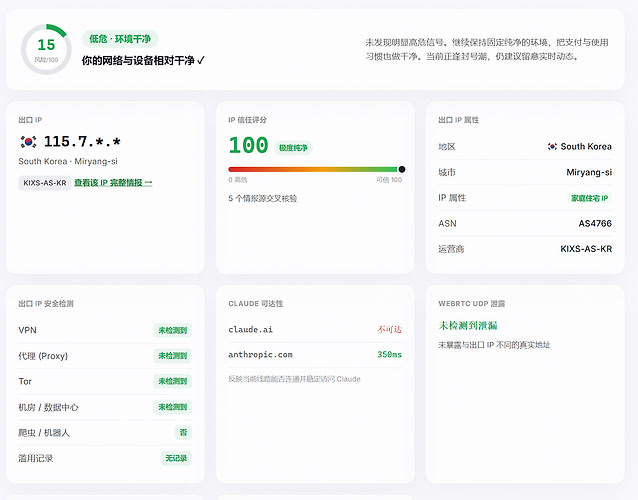
Task: Click claude.ai reachability row
Action: 315,330
